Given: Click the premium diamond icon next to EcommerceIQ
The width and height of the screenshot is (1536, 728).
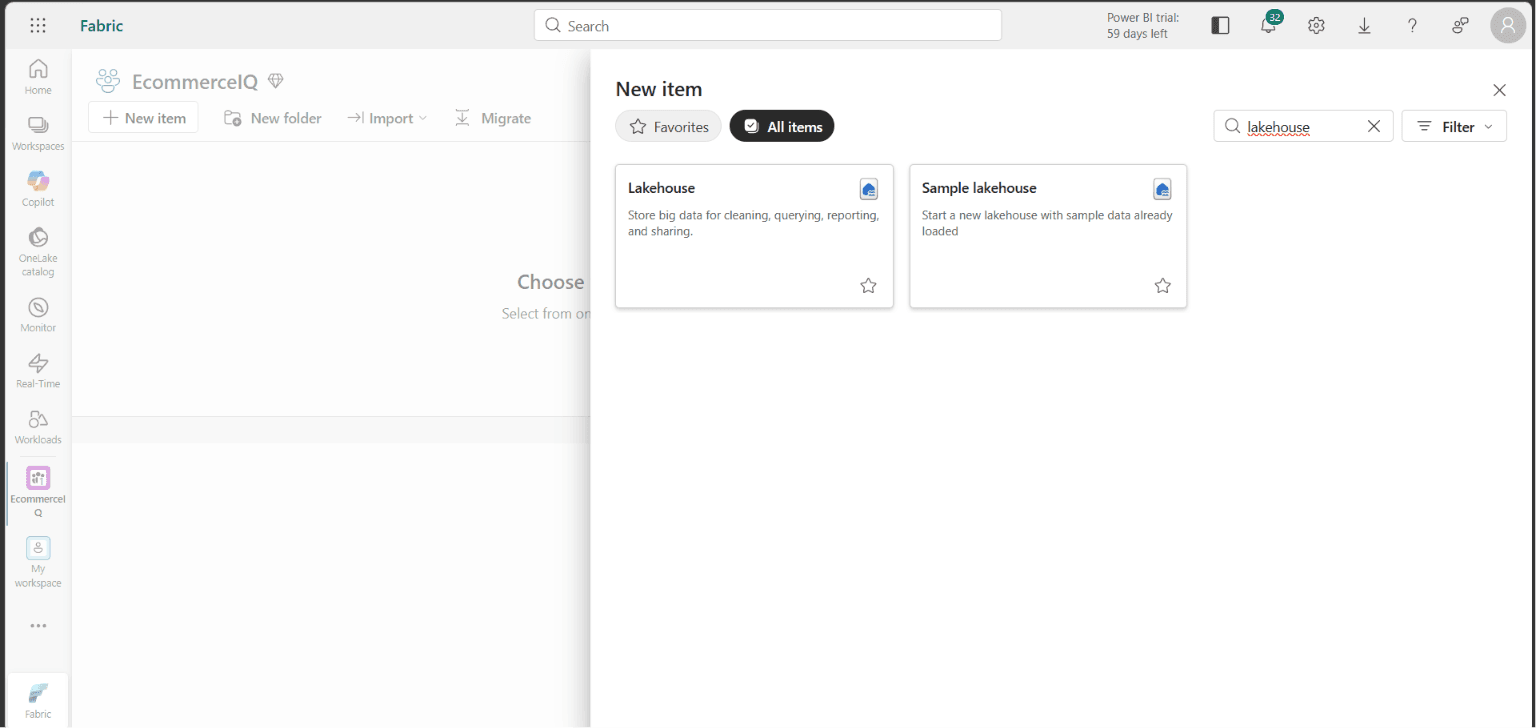Looking at the screenshot, I should tap(276, 81).
